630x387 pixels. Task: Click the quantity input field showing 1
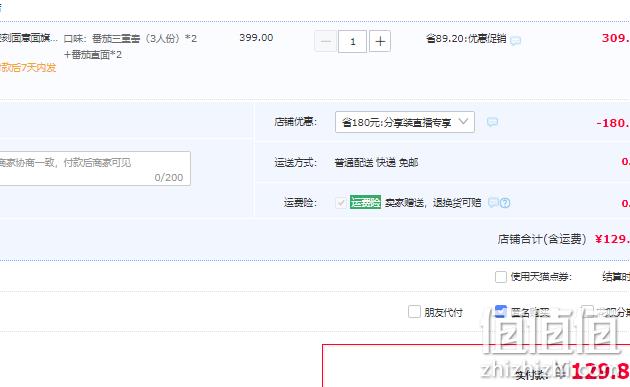pyautogui.click(x=352, y=41)
